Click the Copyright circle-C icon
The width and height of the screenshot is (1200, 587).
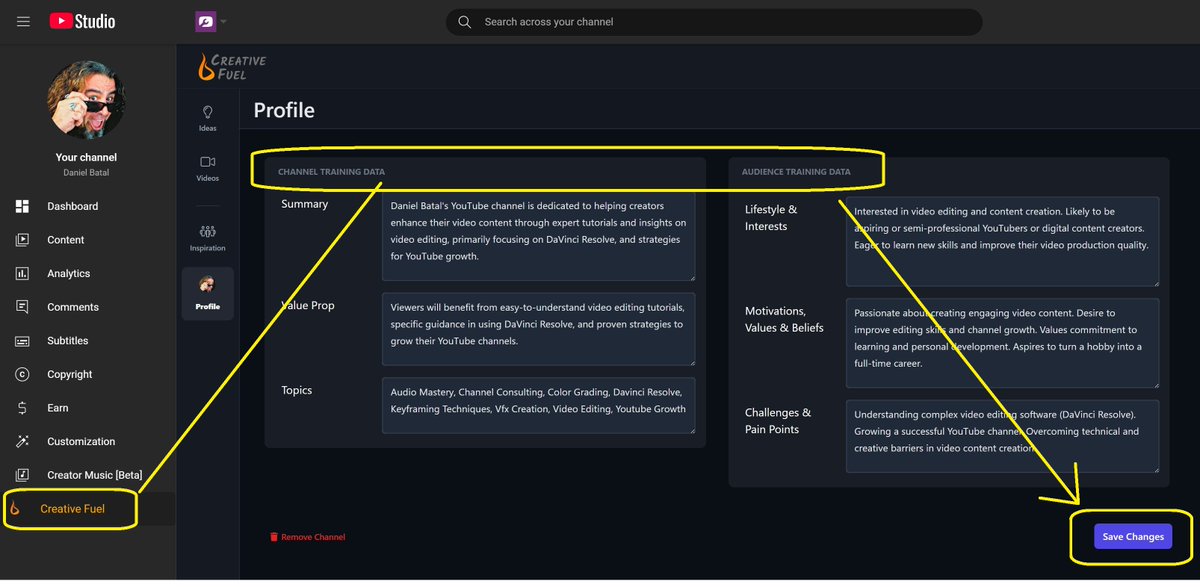22,374
